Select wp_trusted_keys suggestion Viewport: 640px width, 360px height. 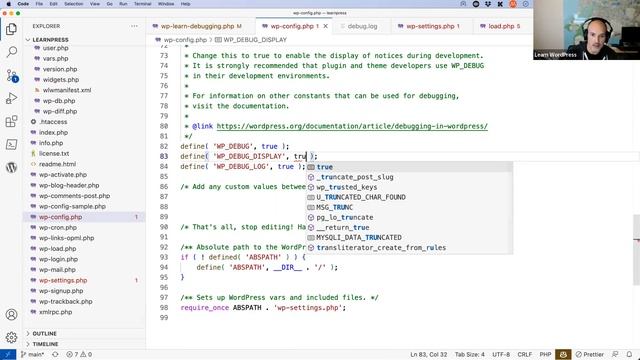(x=409, y=187)
